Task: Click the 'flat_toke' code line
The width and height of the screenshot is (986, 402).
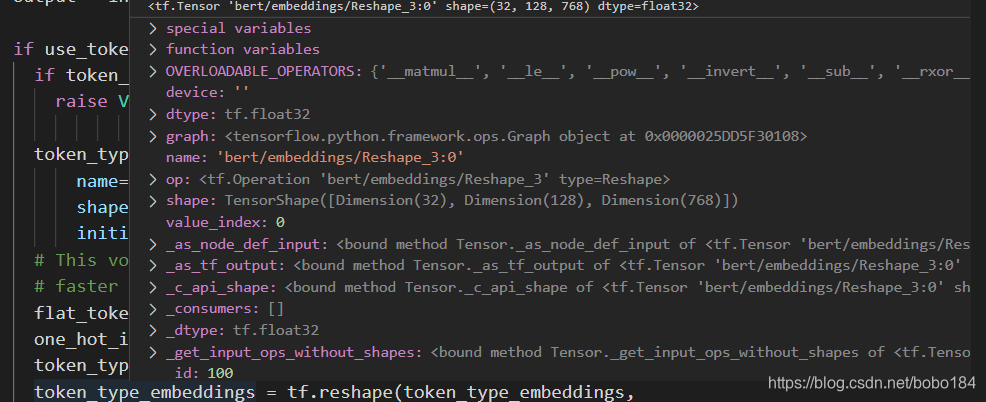Action: pyautogui.click(x=82, y=313)
